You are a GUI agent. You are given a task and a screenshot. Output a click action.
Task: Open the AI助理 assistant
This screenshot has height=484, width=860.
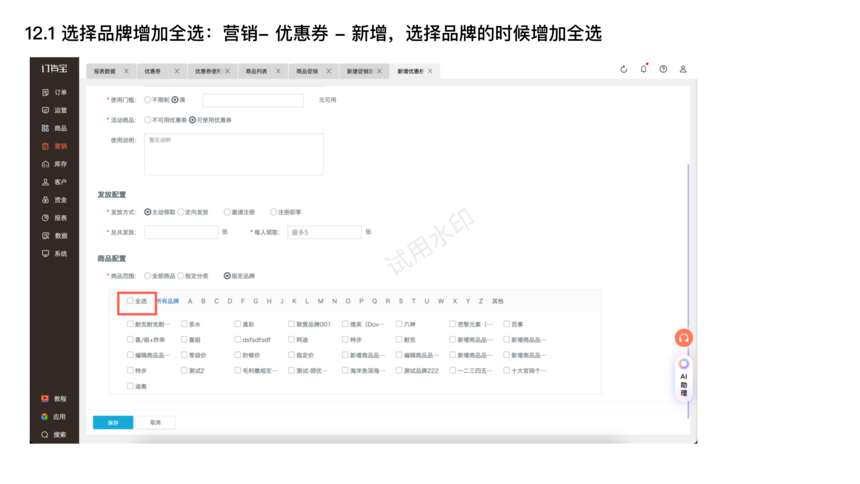click(683, 378)
